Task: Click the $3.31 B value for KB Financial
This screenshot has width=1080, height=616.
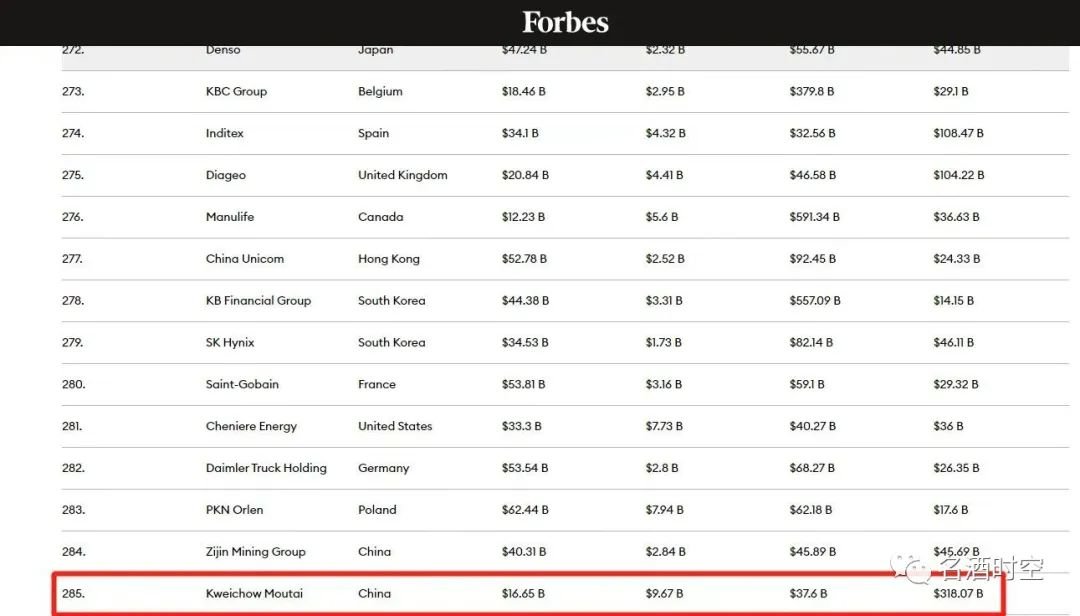Action: coord(664,300)
